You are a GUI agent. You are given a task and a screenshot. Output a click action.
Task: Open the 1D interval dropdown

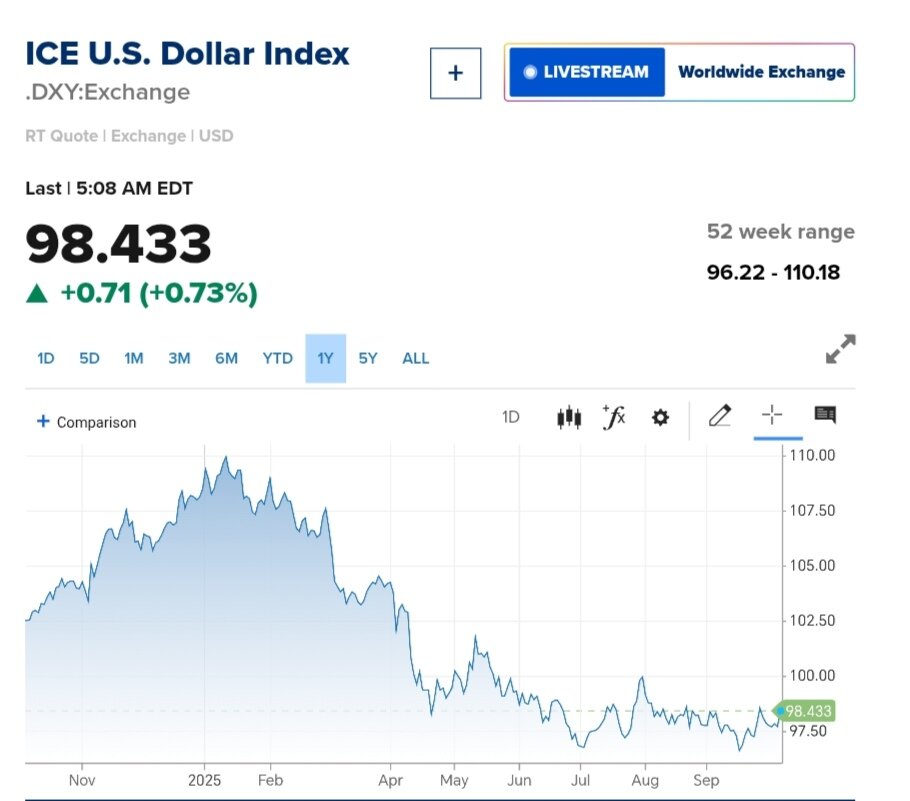pyautogui.click(x=510, y=417)
